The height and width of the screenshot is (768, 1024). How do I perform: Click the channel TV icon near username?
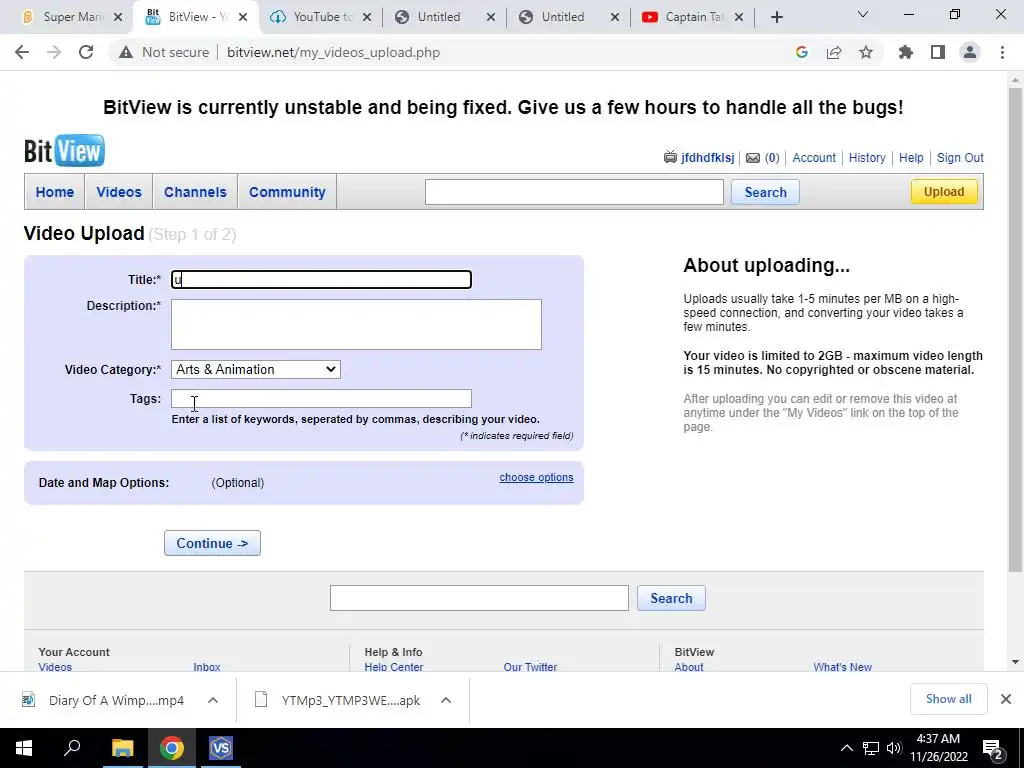point(670,157)
